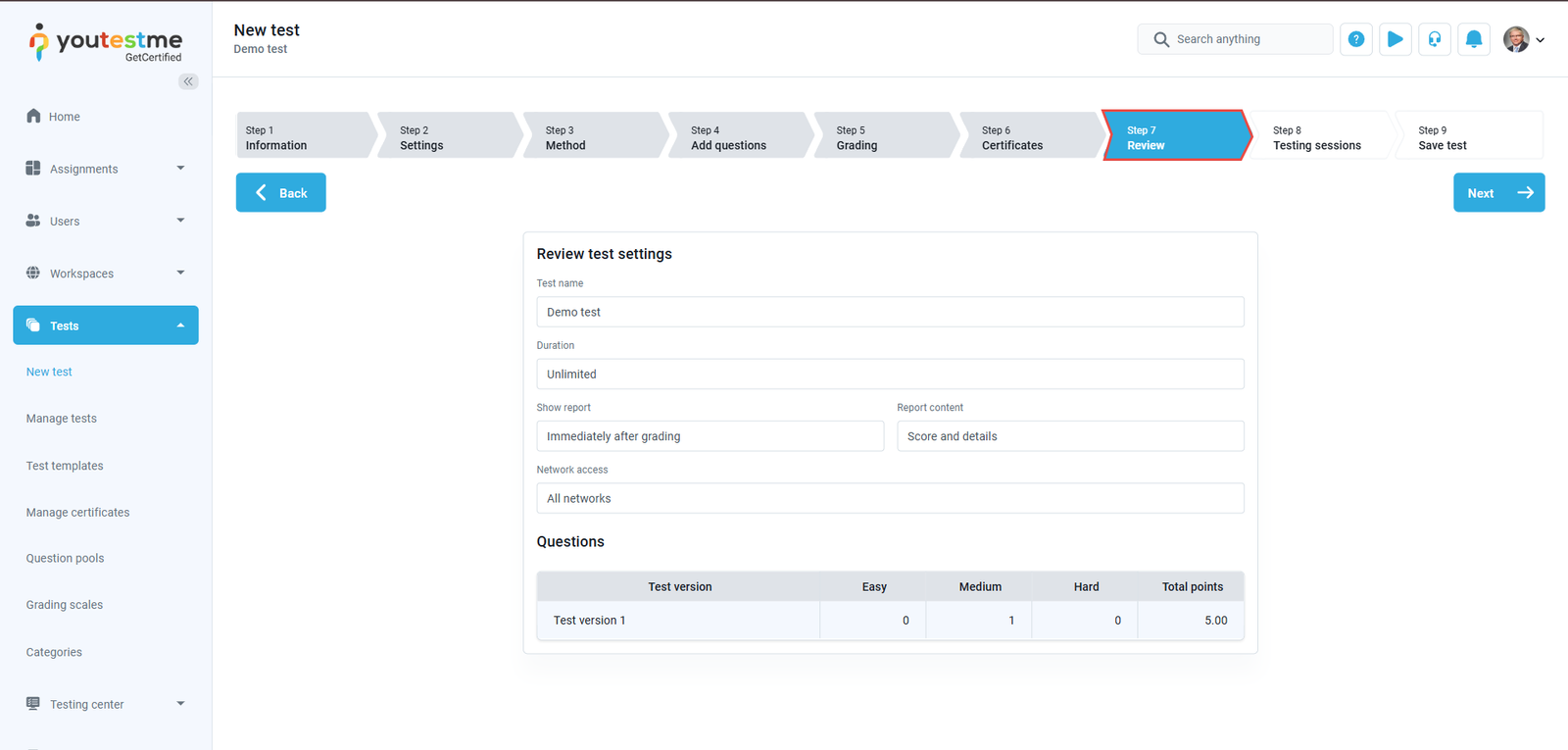Jump to Step 8 Testing sessions
The image size is (1568, 750).
click(x=1316, y=137)
